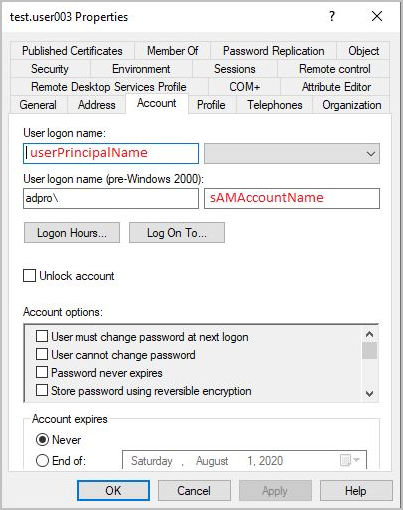This screenshot has height=510, width=403.
Task: Open the Logon Hours dialog
Action: point(72,233)
